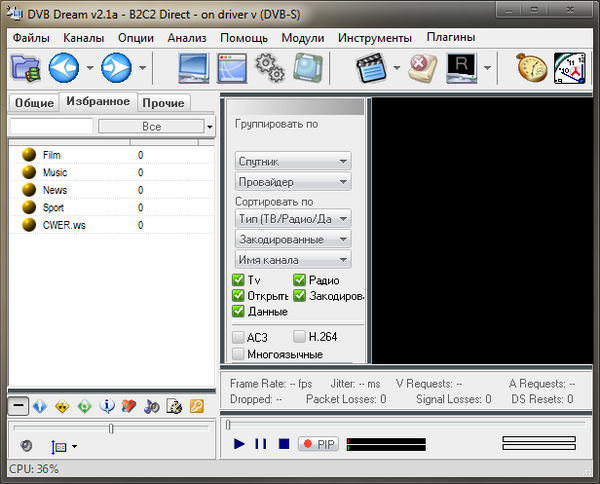This screenshot has height=484, width=600.
Task: Open settings with the gears icon
Action: pos(269,68)
